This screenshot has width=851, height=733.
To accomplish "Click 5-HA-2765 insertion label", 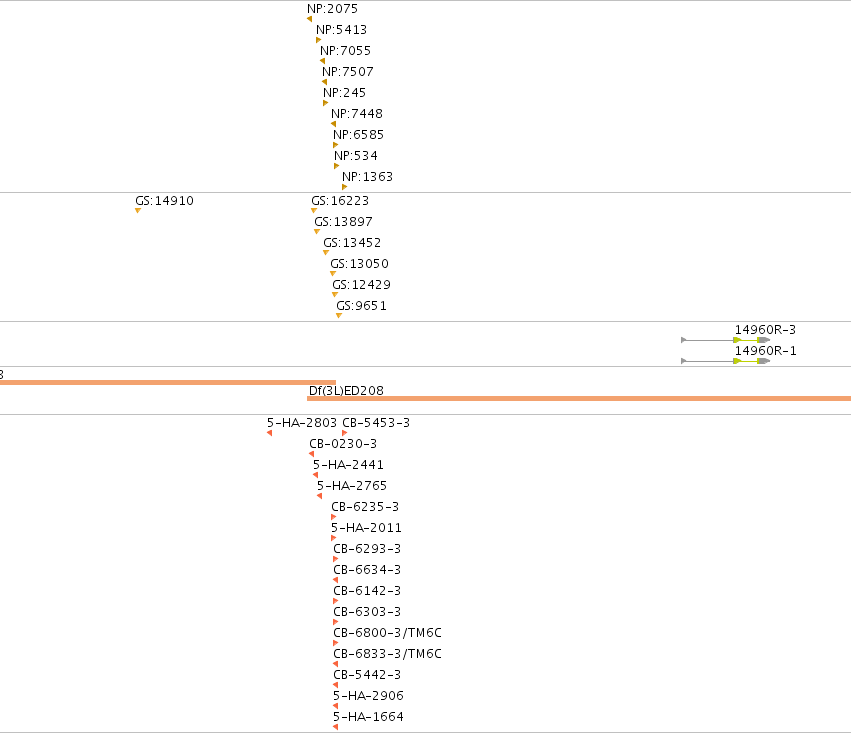I will 352,486.
